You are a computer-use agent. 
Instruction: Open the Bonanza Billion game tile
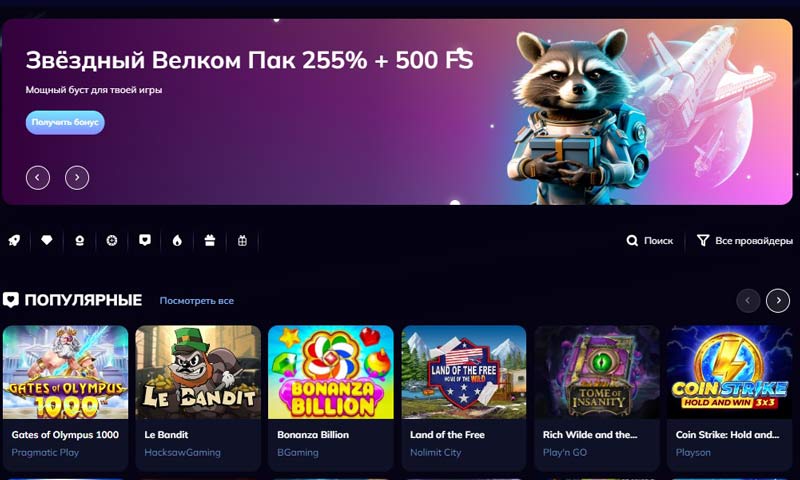pyautogui.click(x=331, y=398)
